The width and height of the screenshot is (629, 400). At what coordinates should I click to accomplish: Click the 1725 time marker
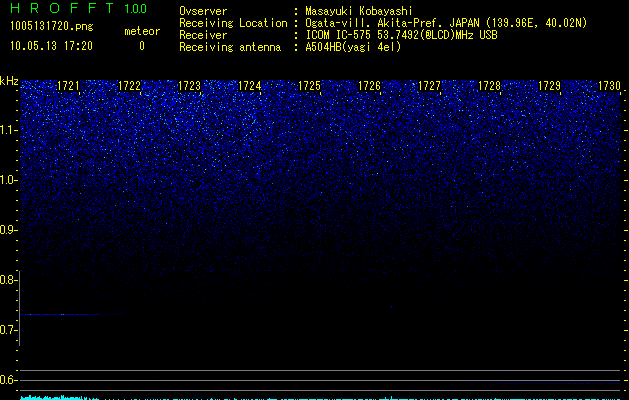coord(310,86)
